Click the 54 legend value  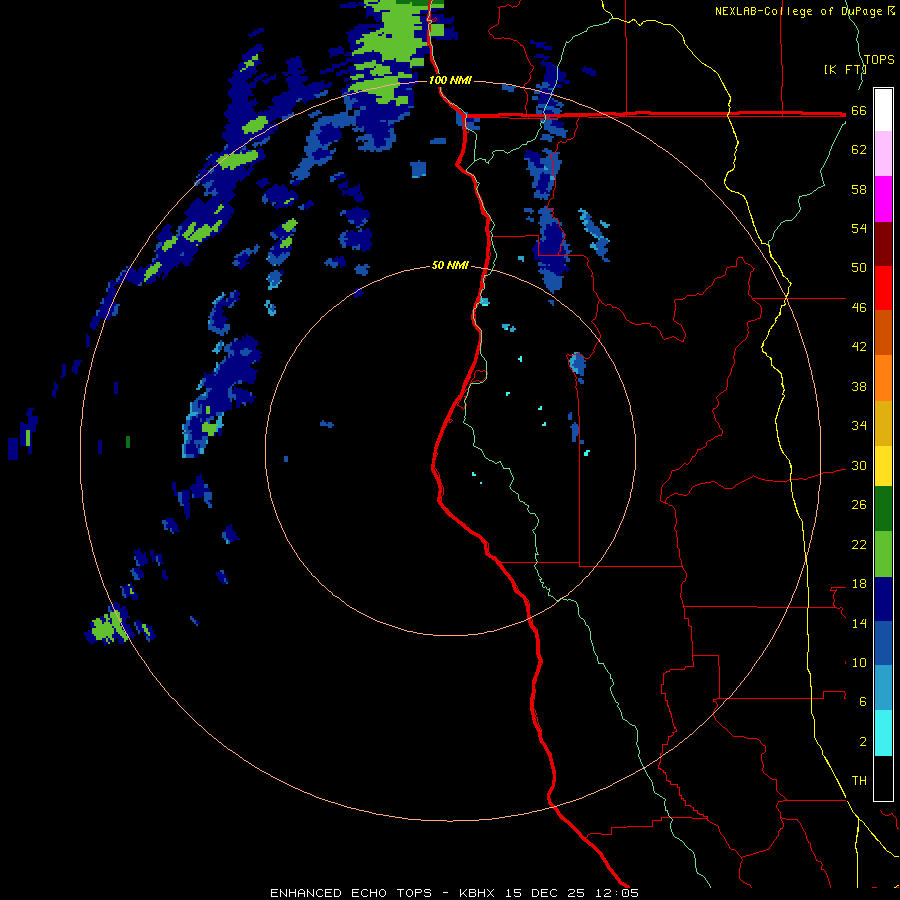859,228
